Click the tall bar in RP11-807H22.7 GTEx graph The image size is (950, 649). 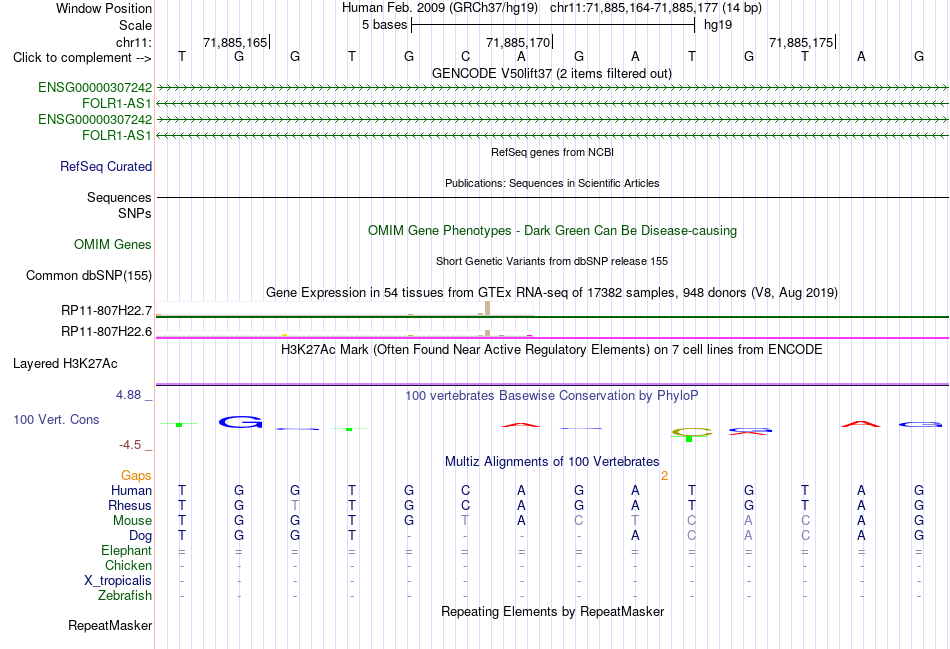[x=487, y=308]
